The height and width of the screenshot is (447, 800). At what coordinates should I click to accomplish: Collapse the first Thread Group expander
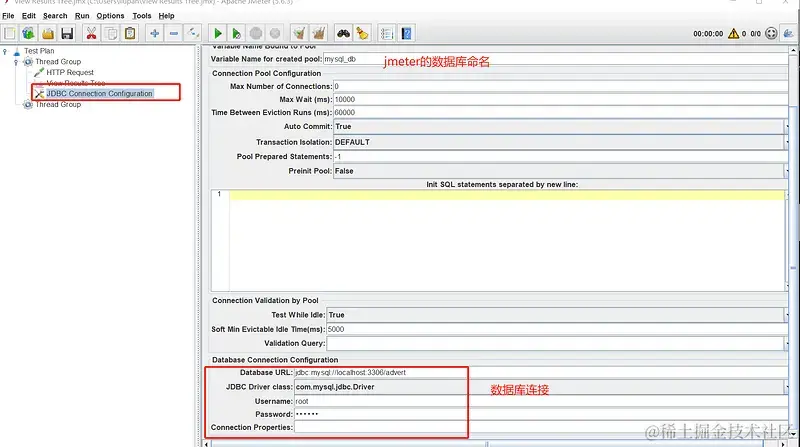click(16, 62)
